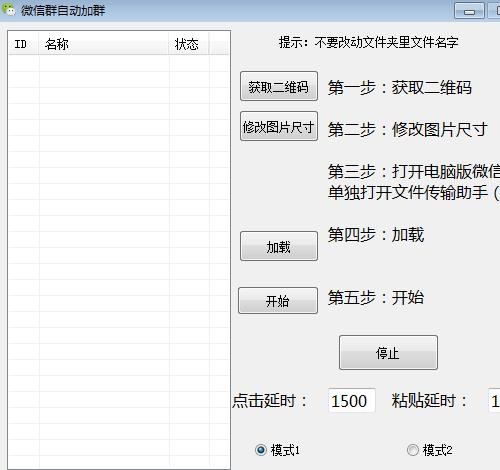
Task: Click the 修改图片尺寸 button
Action: pyautogui.click(x=279, y=126)
